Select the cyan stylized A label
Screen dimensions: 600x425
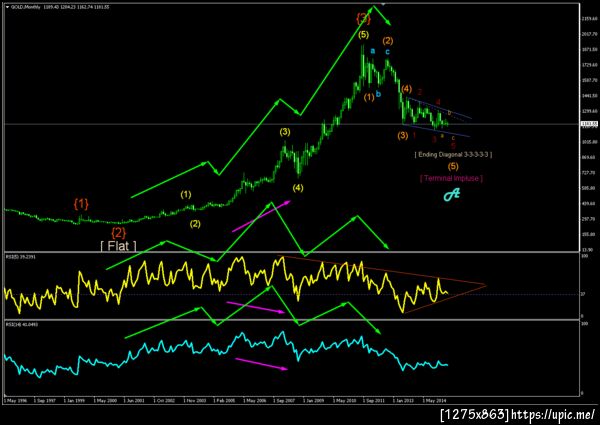click(452, 195)
